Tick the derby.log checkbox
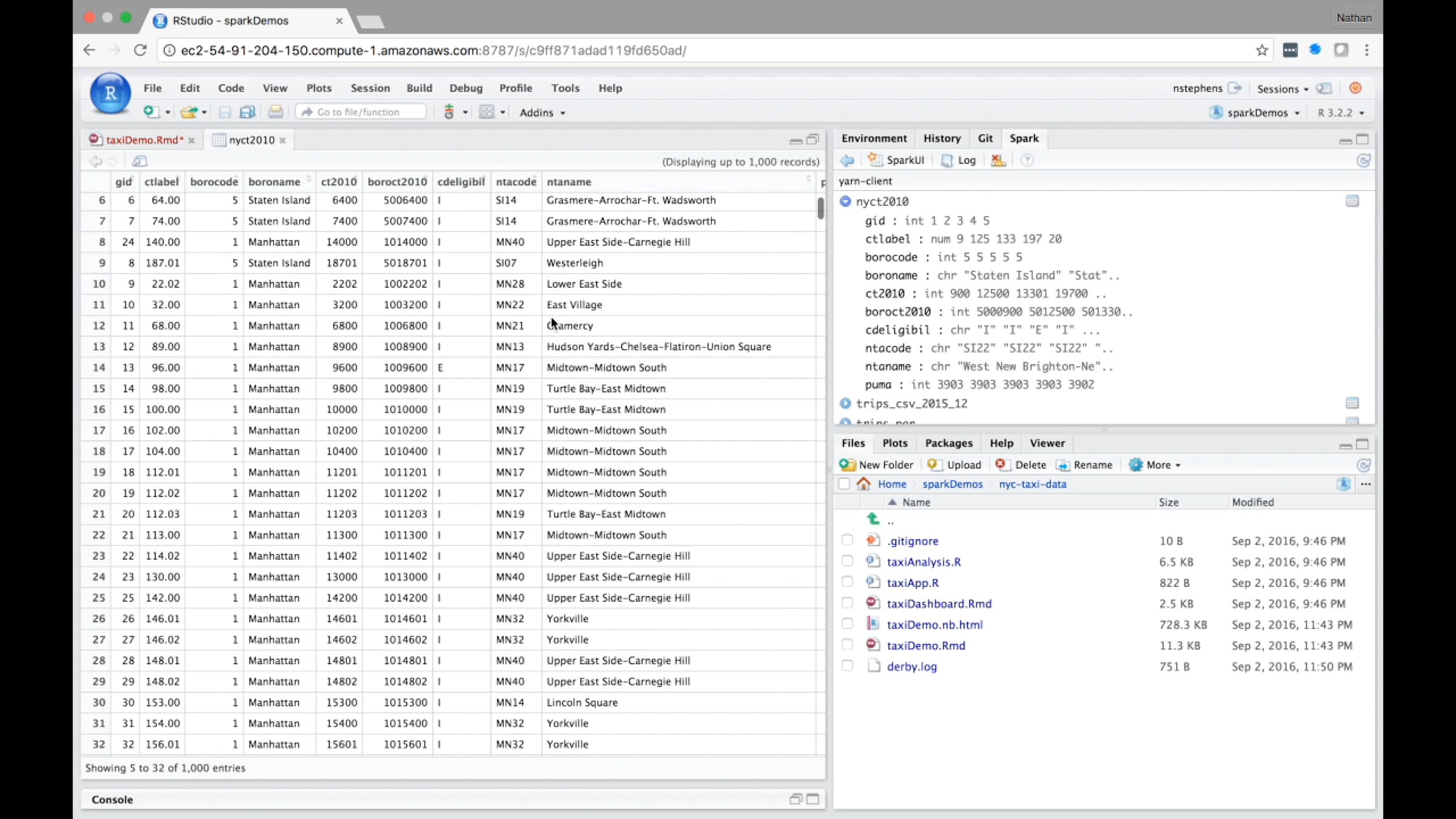Screen dimensions: 1456x819 847,666
